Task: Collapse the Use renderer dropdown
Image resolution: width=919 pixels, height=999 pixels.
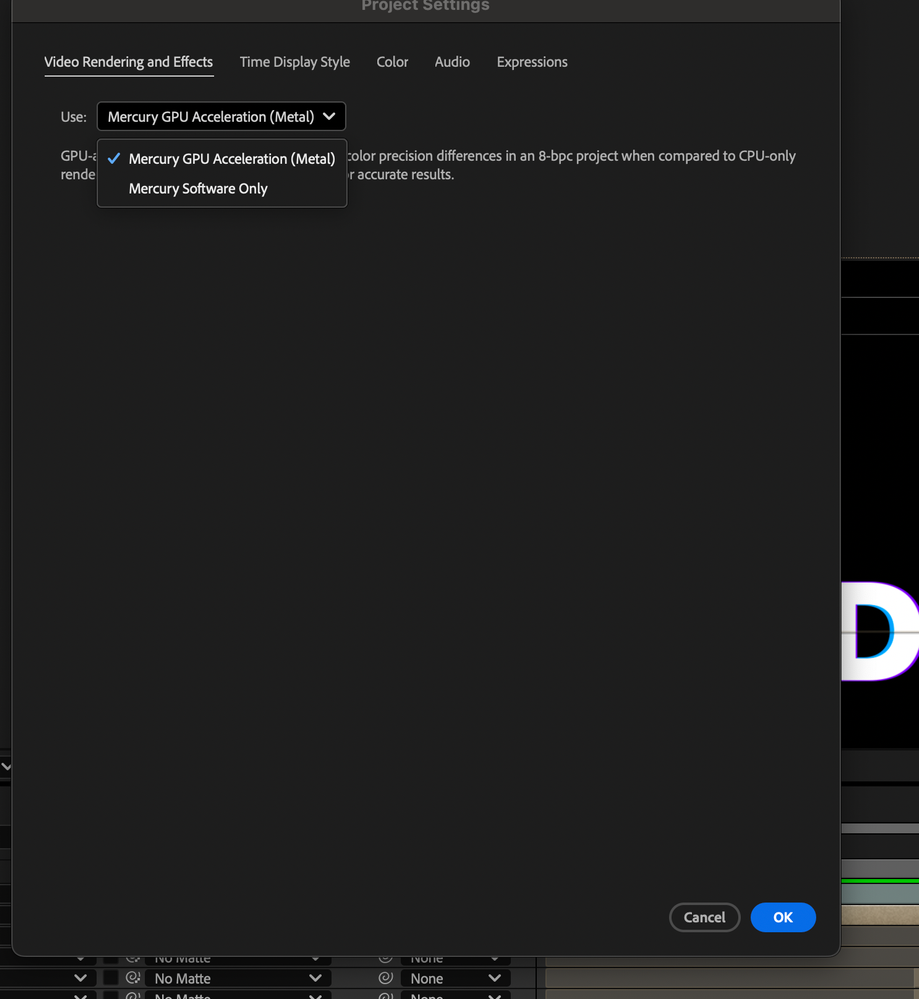Action: pos(221,117)
